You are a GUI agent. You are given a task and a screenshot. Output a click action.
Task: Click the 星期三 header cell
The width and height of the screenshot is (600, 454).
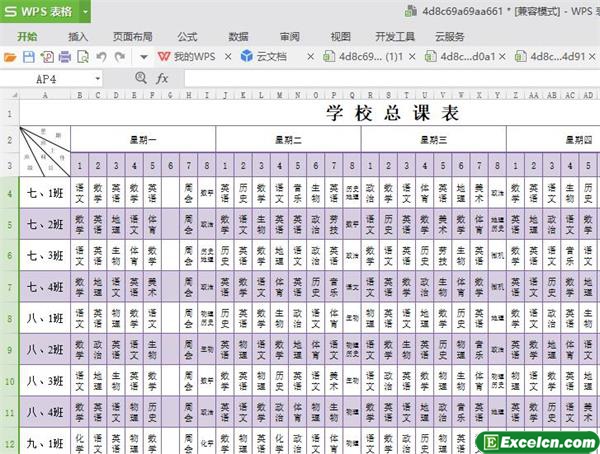[x=434, y=140]
